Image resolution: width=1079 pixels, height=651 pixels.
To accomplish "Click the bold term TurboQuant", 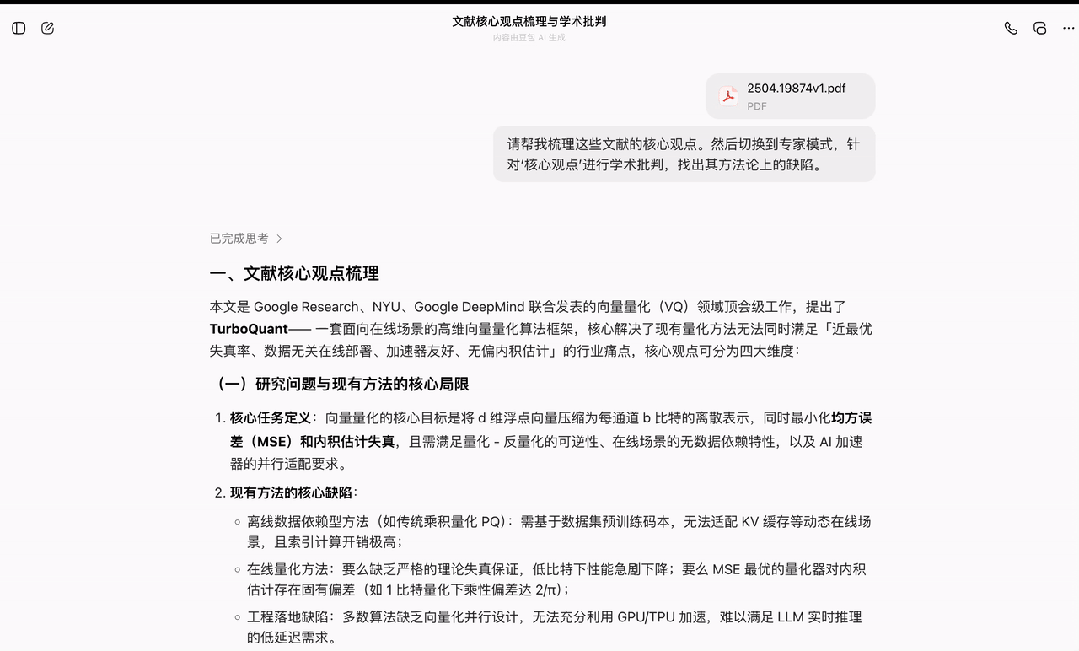I will click(x=248, y=329).
